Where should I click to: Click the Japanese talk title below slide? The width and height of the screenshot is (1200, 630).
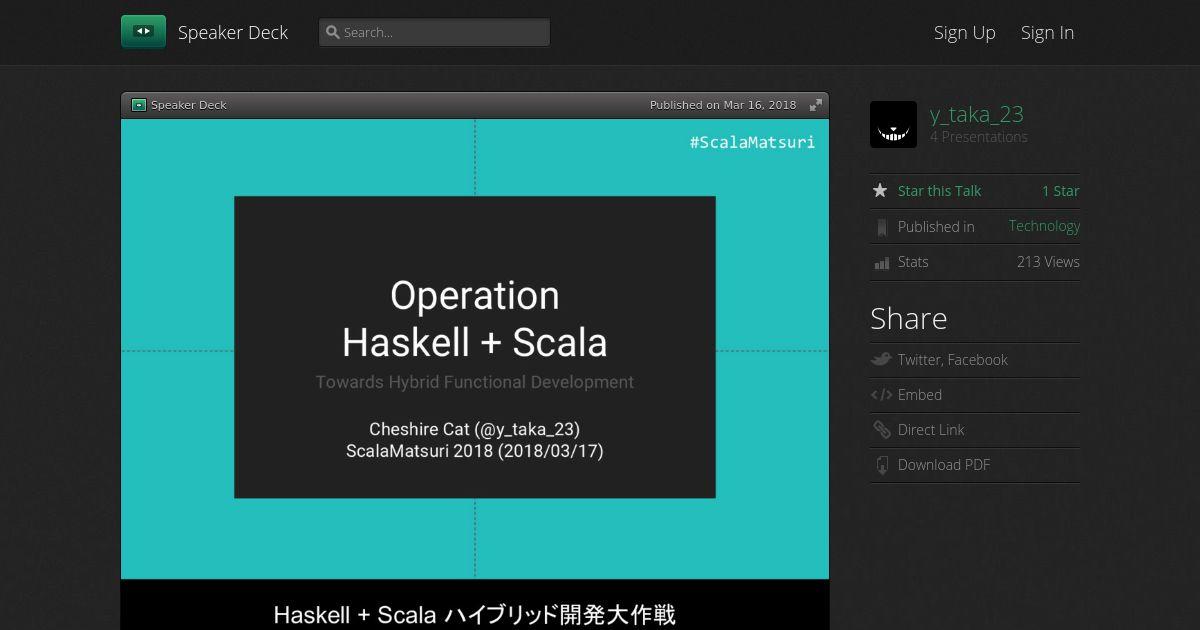pos(475,614)
